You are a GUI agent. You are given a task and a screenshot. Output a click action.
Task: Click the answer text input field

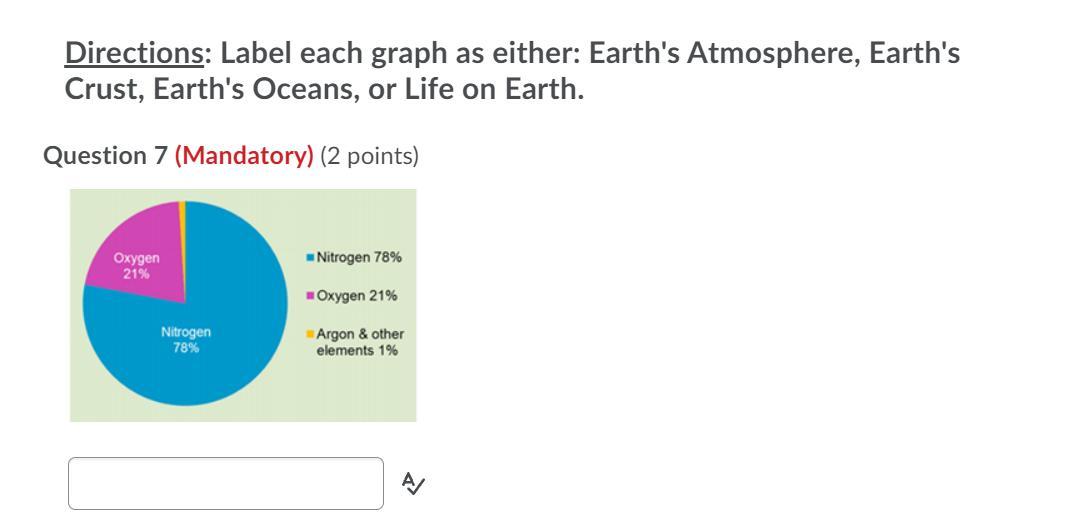coord(226,483)
